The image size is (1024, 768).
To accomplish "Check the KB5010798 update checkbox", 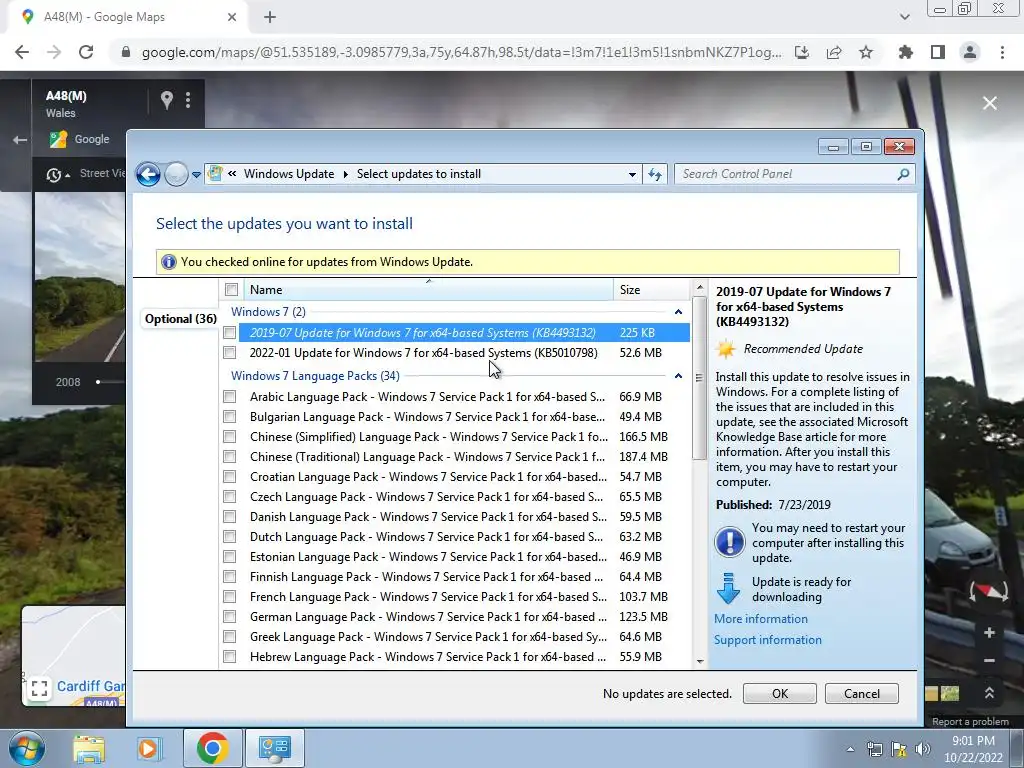I will pyautogui.click(x=229, y=353).
